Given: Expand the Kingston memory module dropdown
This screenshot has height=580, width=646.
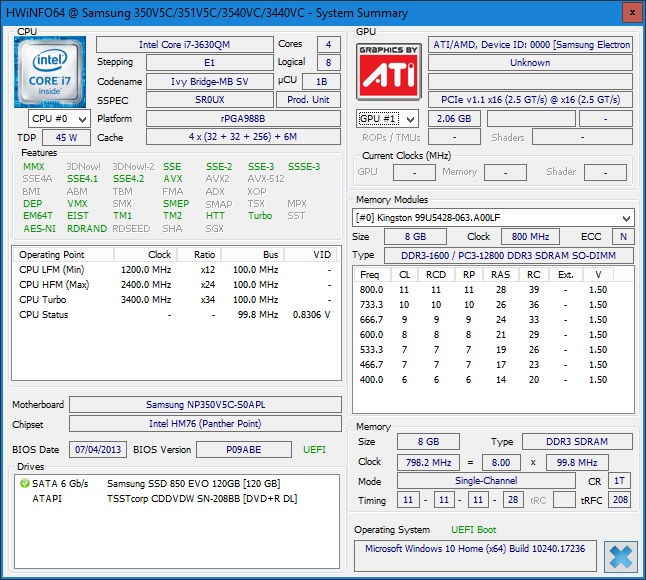Looking at the screenshot, I should (x=494, y=218).
